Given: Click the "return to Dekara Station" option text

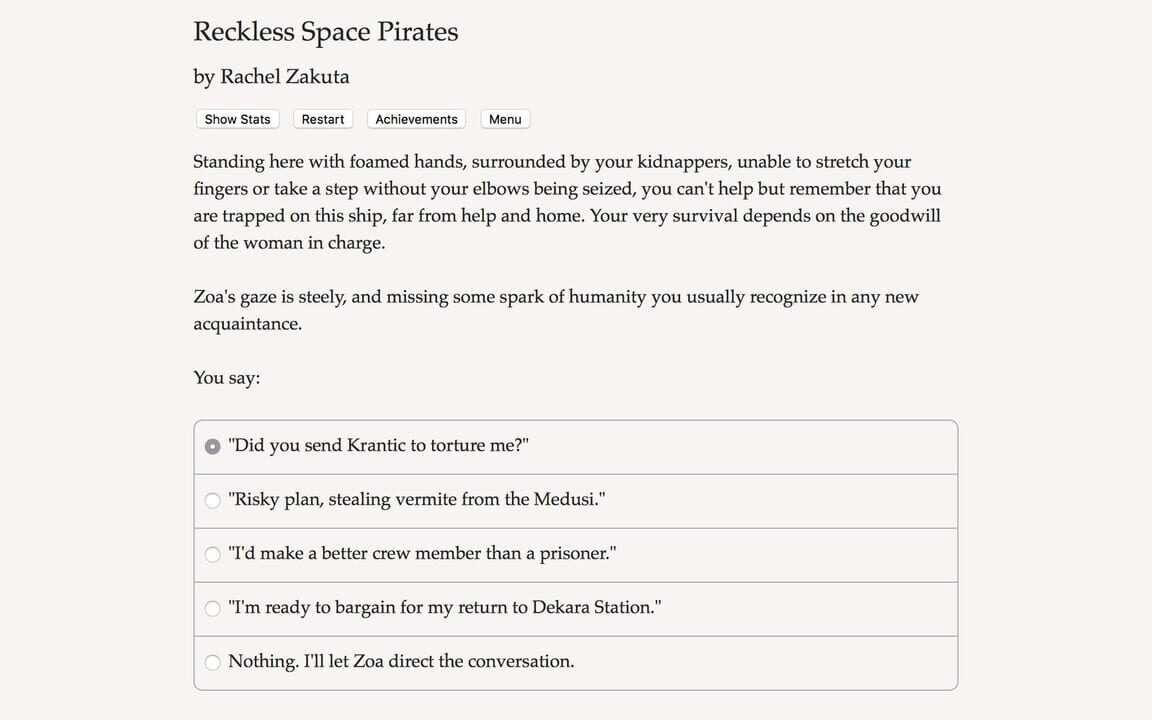Looking at the screenshot, I should 444,608.
